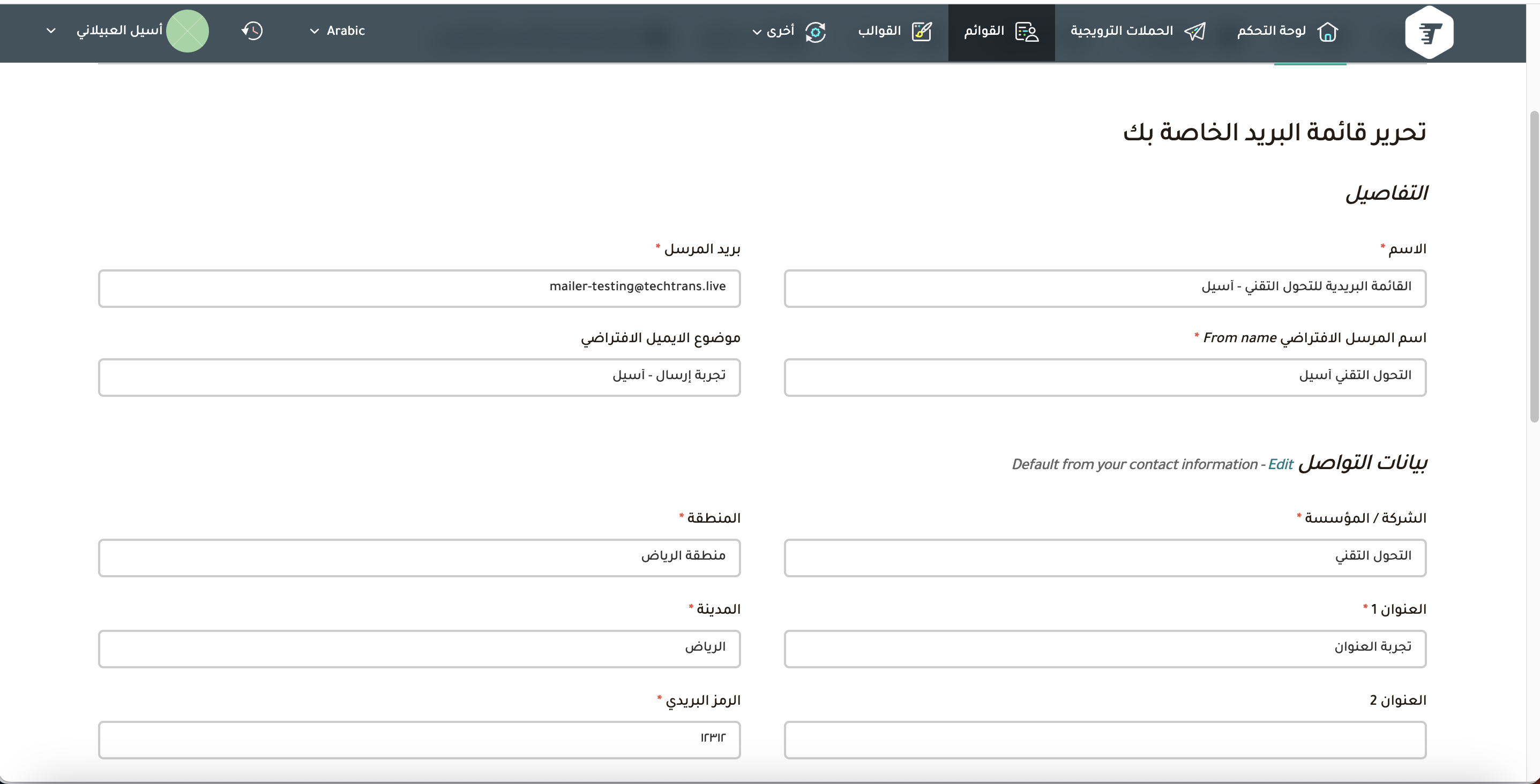
Task: Expand the أخرى menu chevron
Action: point(757,32)
